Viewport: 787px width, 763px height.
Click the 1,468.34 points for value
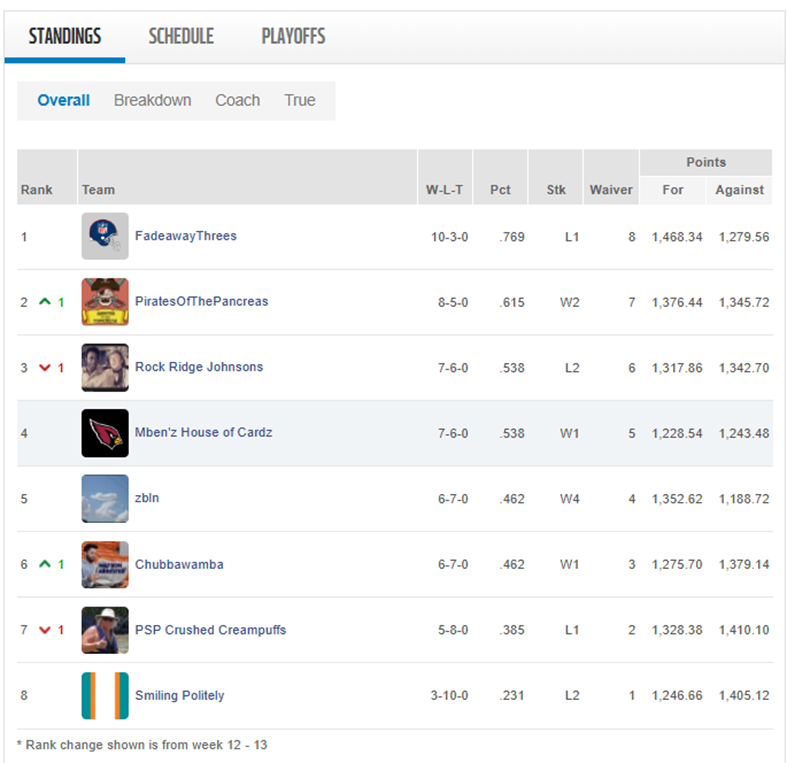point(677,237)
